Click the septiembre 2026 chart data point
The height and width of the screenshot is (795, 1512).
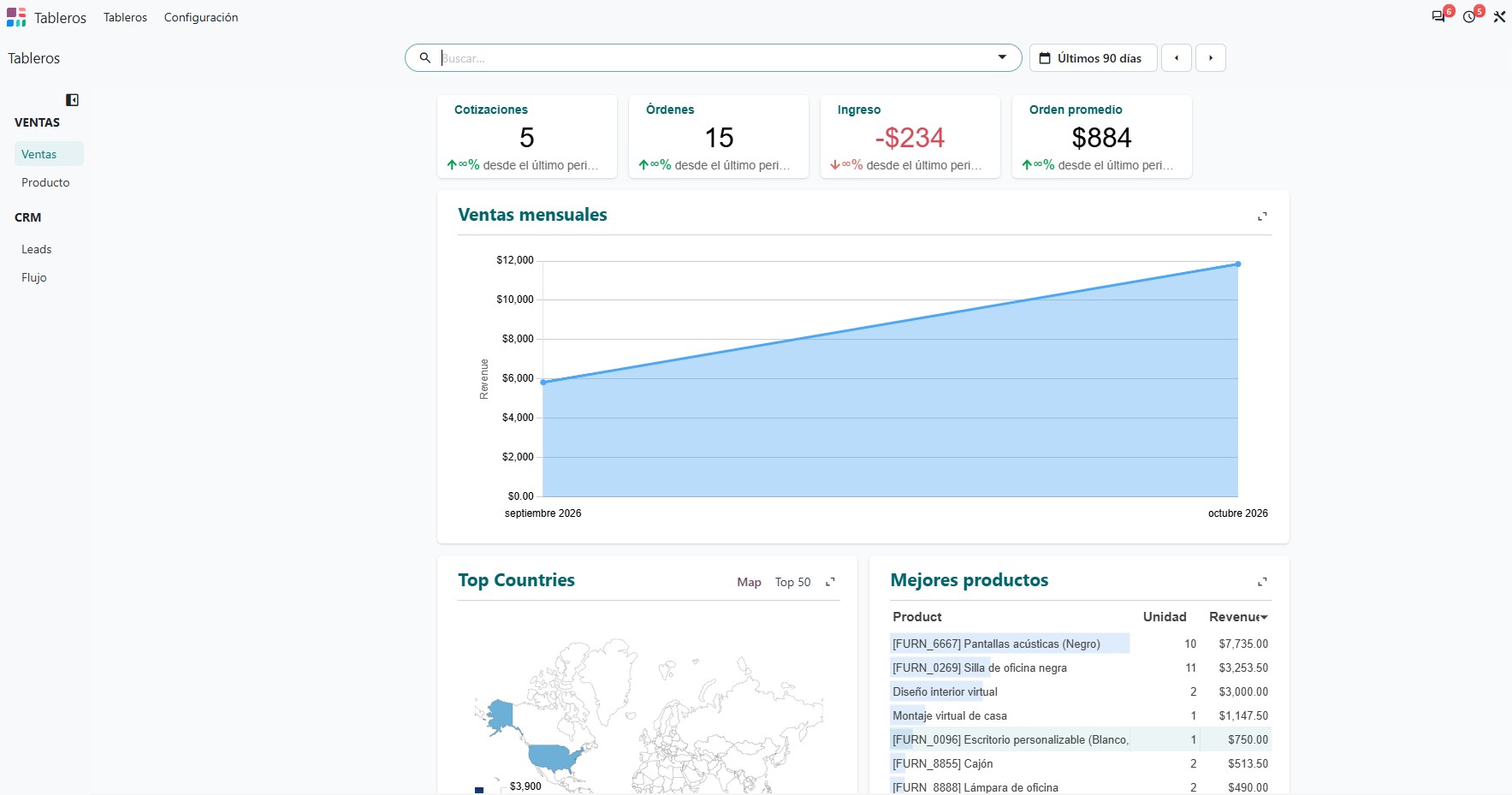coord(543,382)
